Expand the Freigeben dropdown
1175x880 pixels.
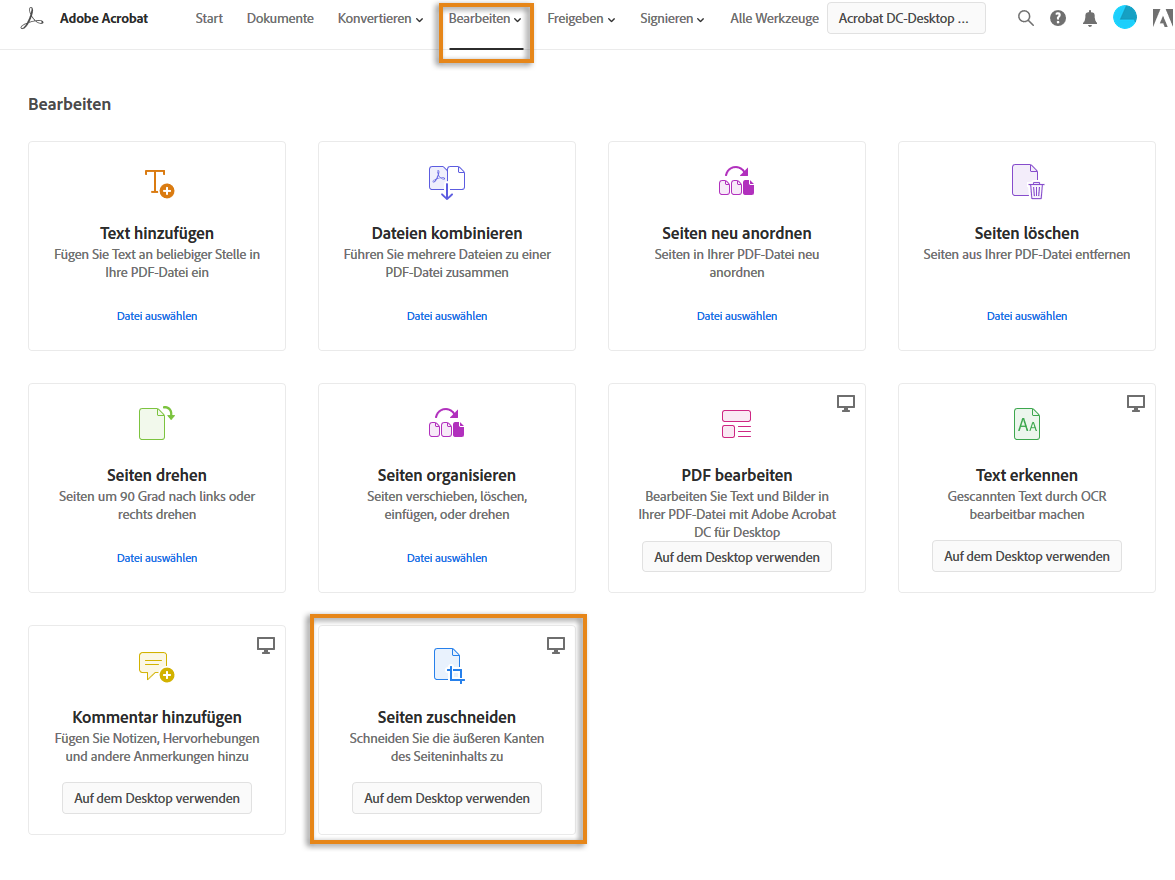(580, 18)
